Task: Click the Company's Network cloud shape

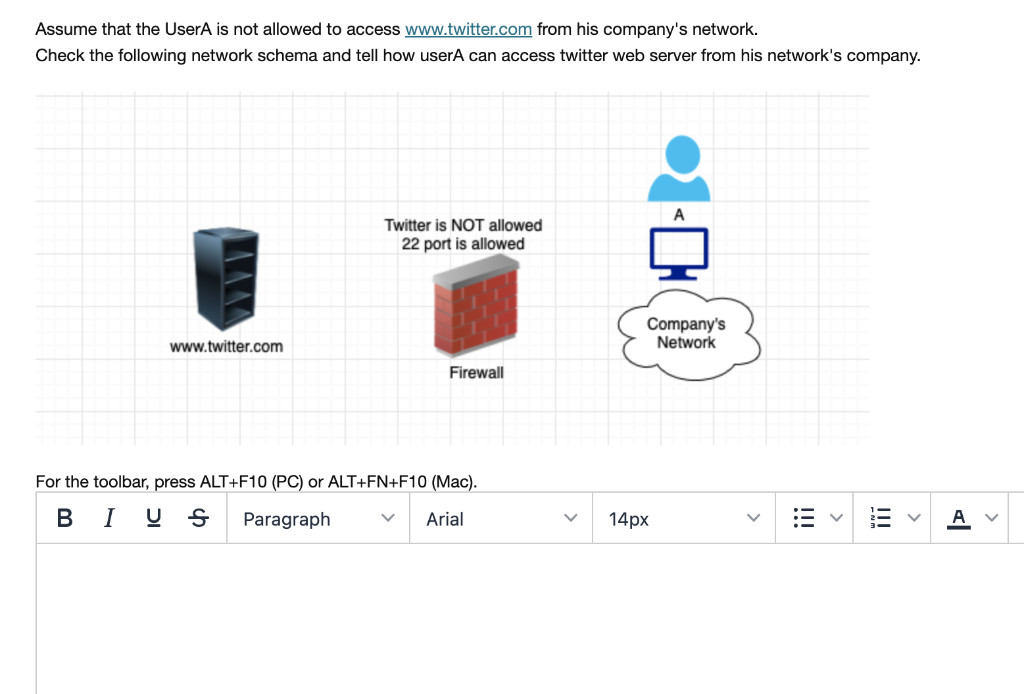Action: click(689, 334)
